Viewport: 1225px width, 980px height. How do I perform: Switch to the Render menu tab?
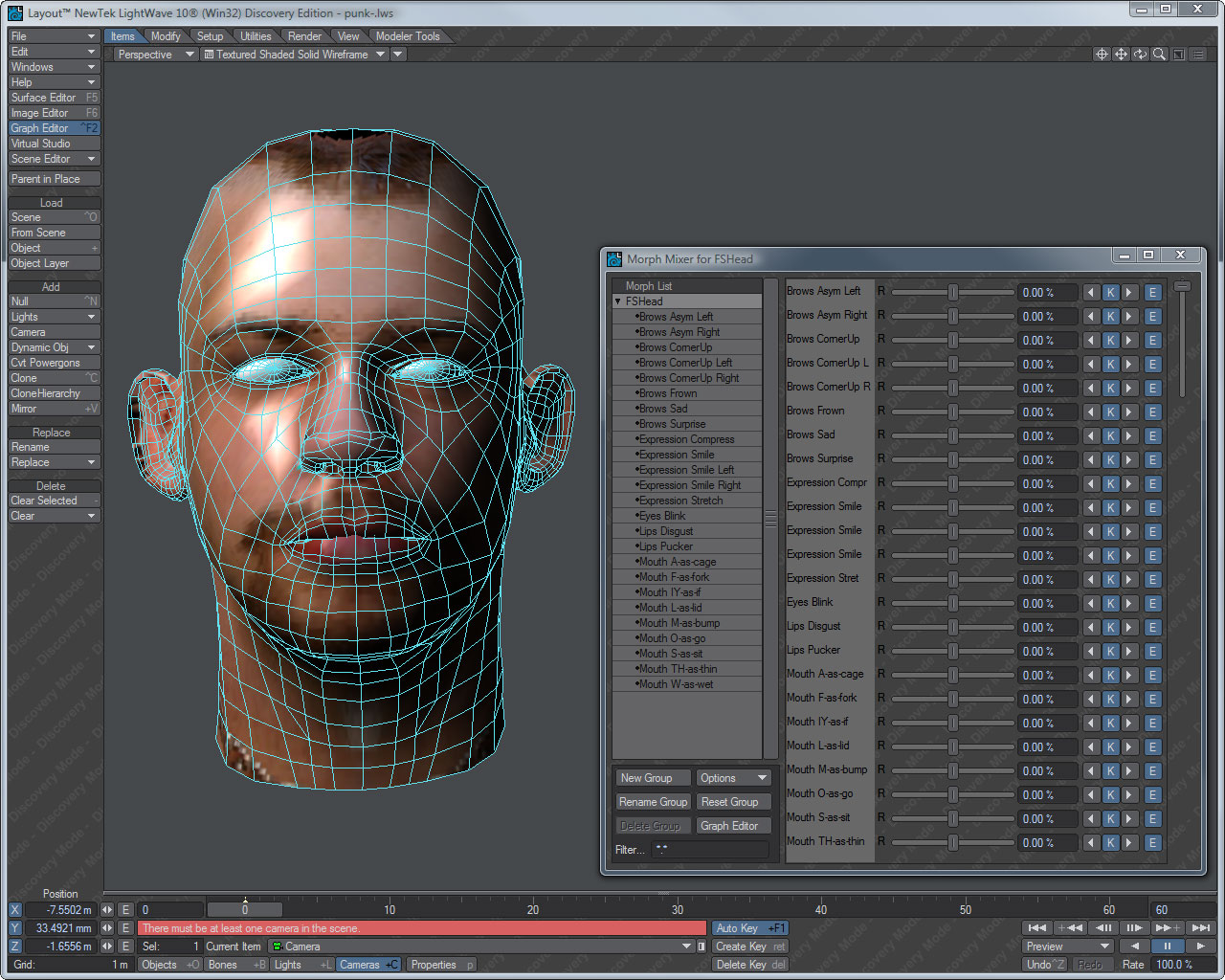(304, 35)
